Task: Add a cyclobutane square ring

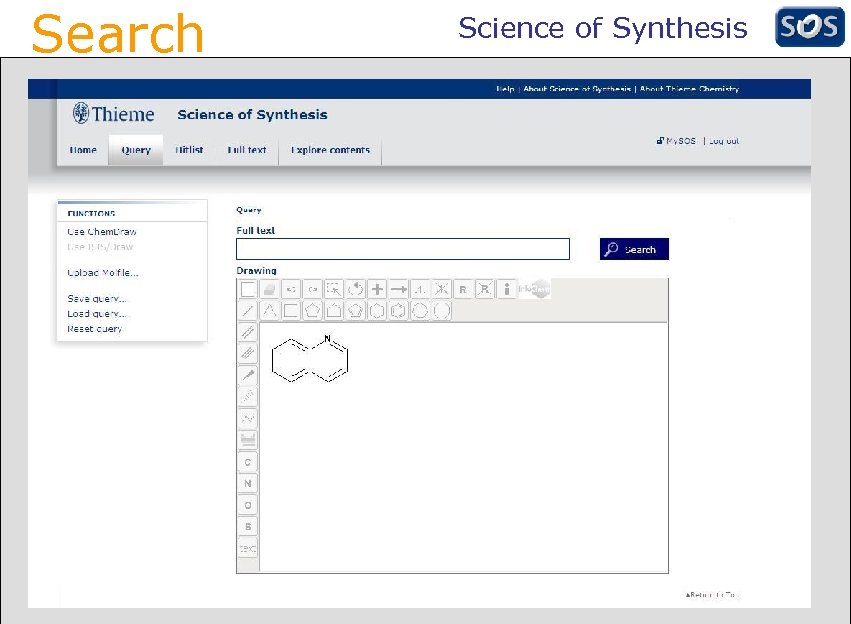Action: 291,311
